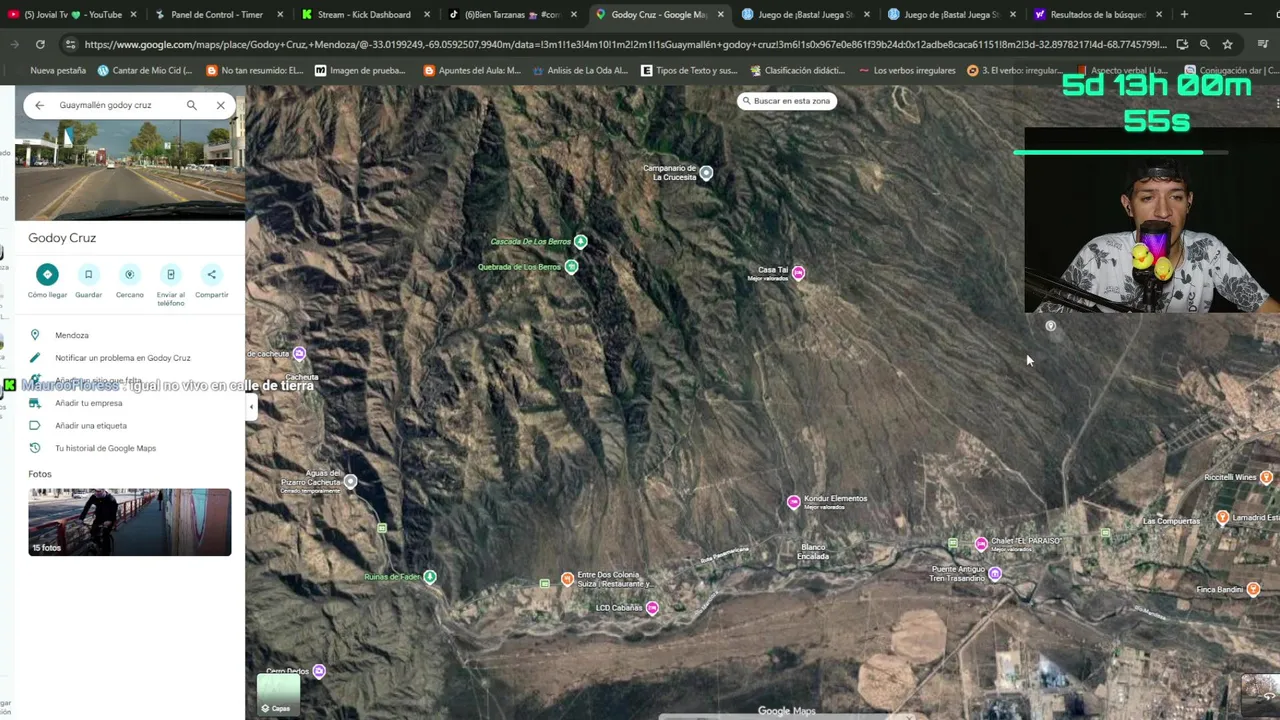
Task: Open the Clasificación didáctica bookmark
Action: click(x=797, y=71)
